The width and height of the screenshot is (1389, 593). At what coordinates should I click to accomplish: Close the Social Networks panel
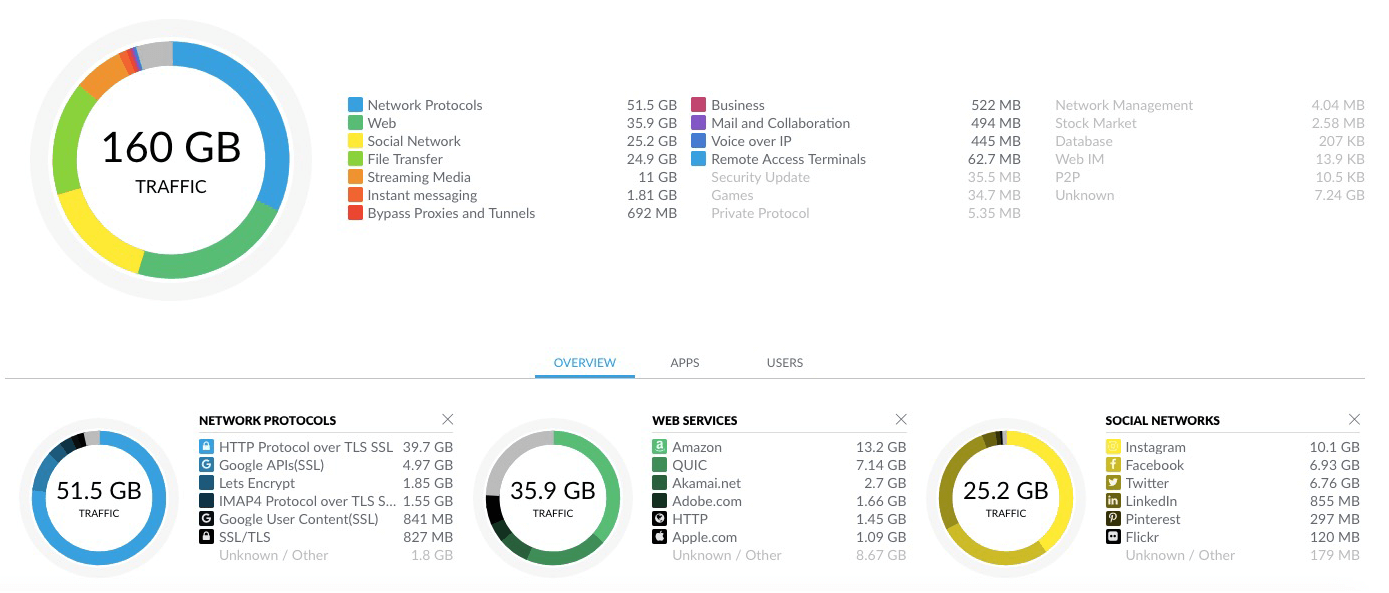(1354, 419)
